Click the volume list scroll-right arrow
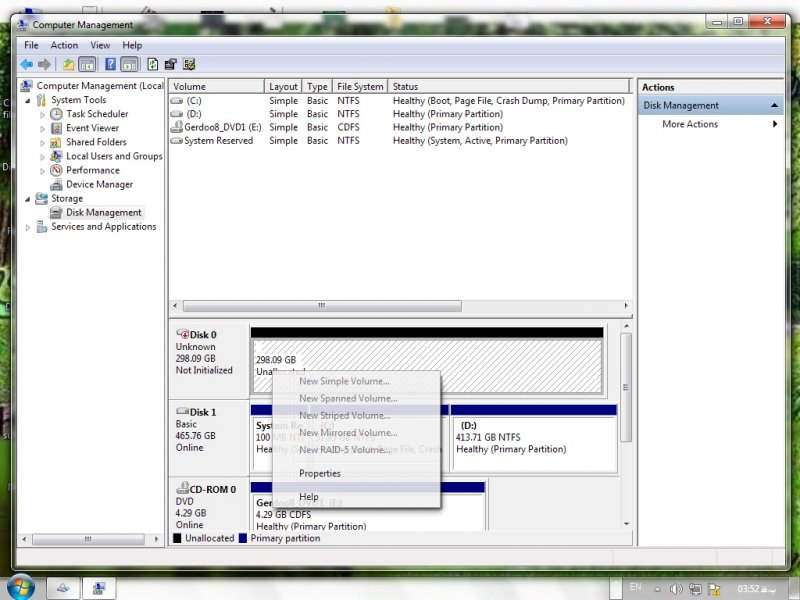This screenshot has height=600, width=800. click(626, 306)
